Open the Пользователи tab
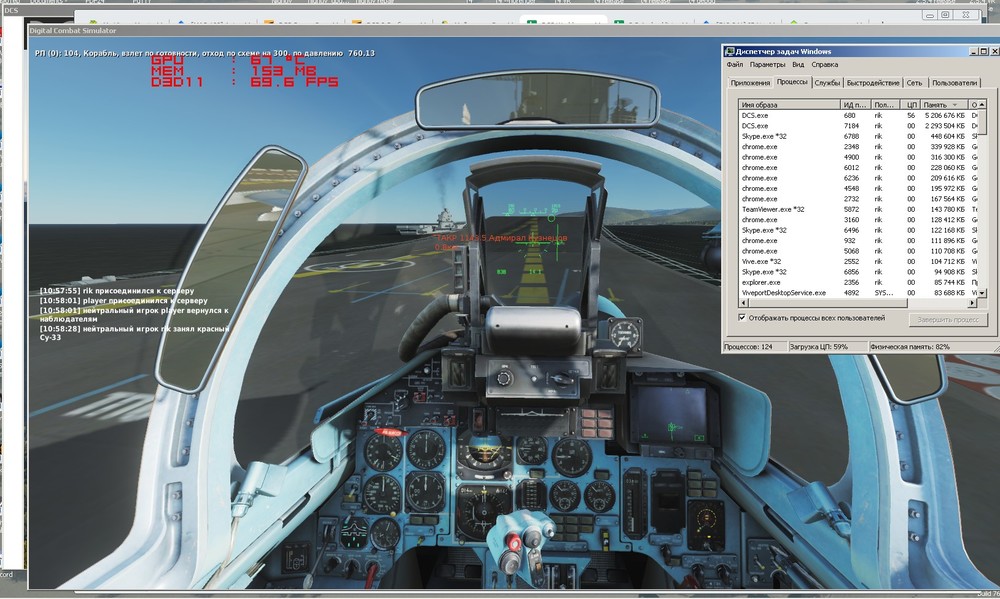The height and width of the screenshot is (599, 1000). [954, 83]
